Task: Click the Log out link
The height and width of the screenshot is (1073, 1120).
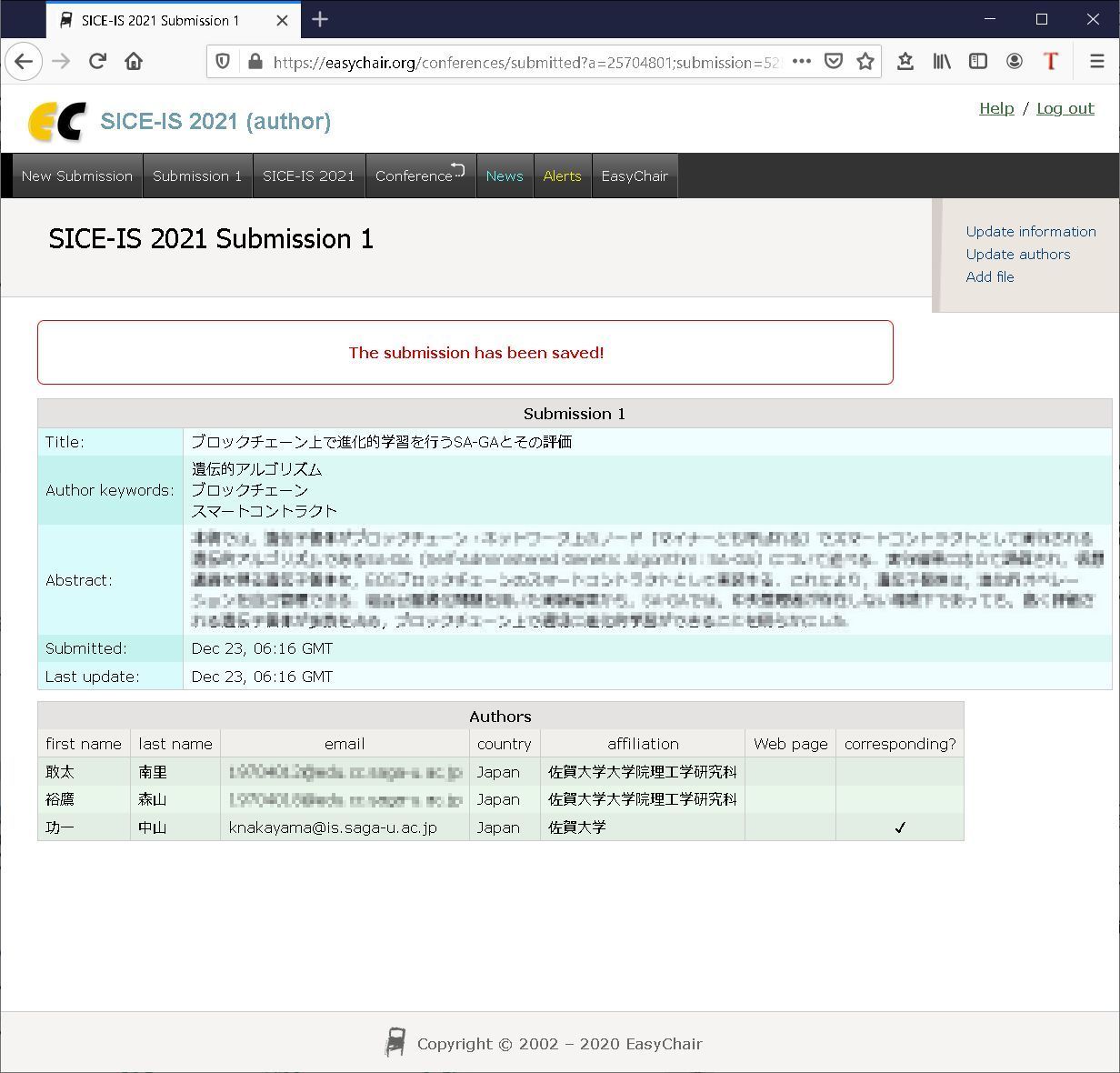Action: [x=1065, y=108]
